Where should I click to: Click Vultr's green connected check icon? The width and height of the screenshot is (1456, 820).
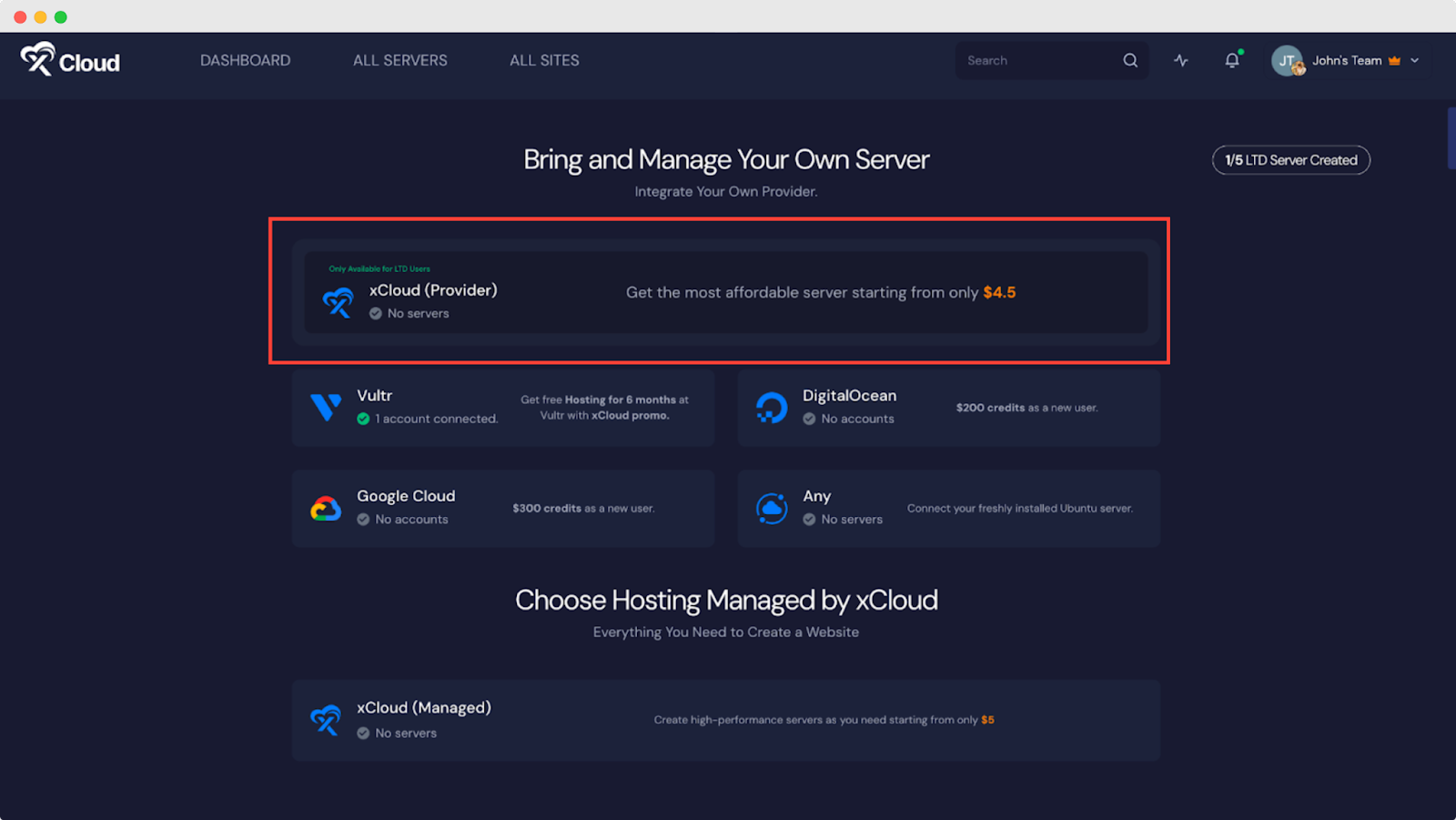point(363,419)
